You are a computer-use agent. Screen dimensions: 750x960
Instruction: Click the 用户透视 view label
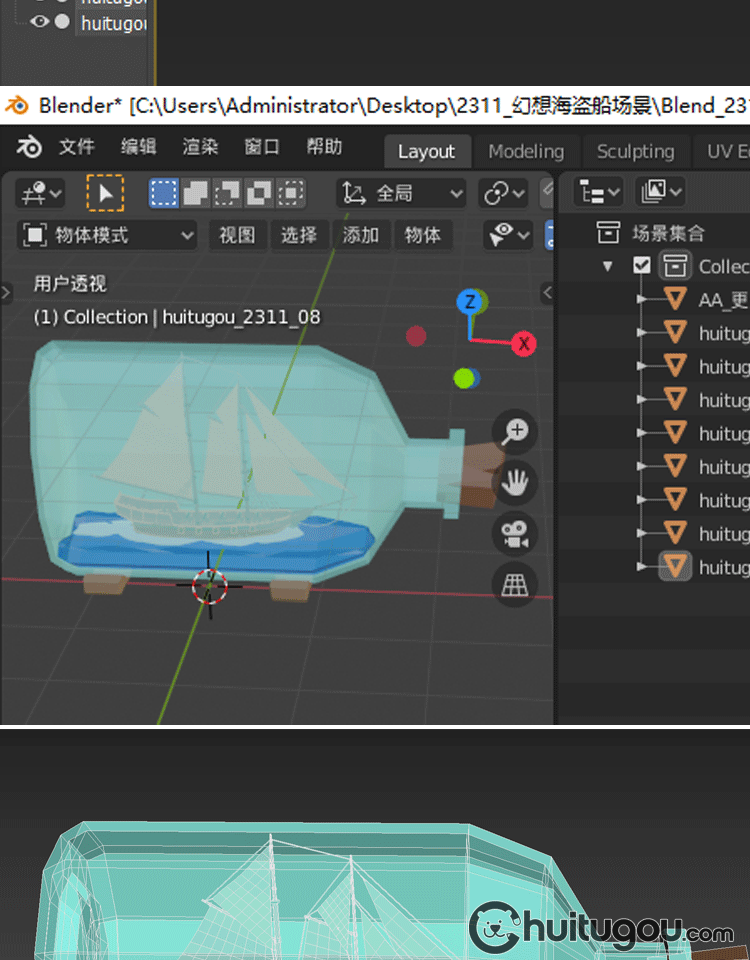click(x=70, y=283)
